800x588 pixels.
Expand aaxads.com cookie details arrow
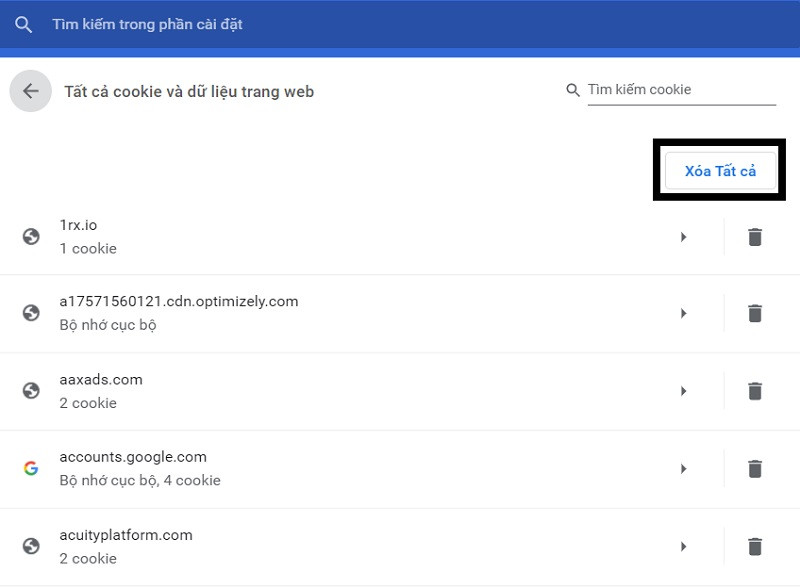(x=684, y=391)
